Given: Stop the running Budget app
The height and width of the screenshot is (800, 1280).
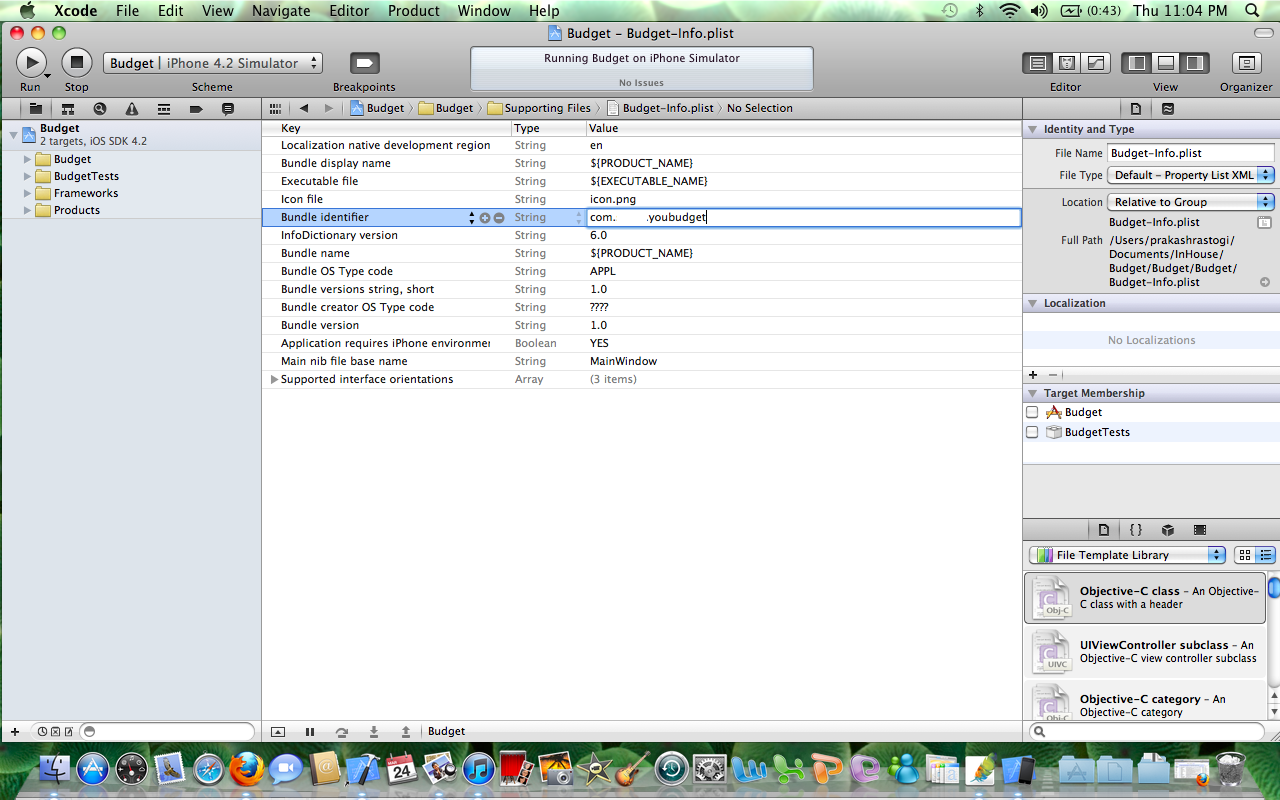Looking at the screenshot, I should [77, 62].
